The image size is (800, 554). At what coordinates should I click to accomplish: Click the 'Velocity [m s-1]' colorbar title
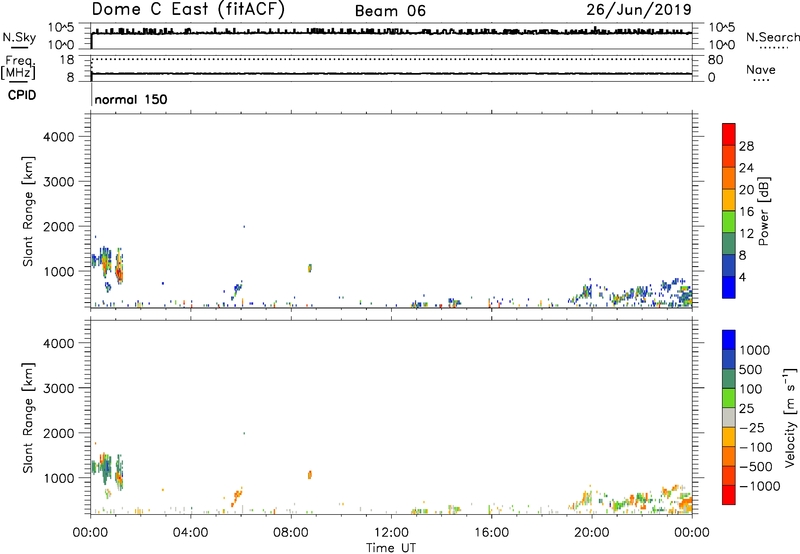pyautogui.click(x=790, y=417)
